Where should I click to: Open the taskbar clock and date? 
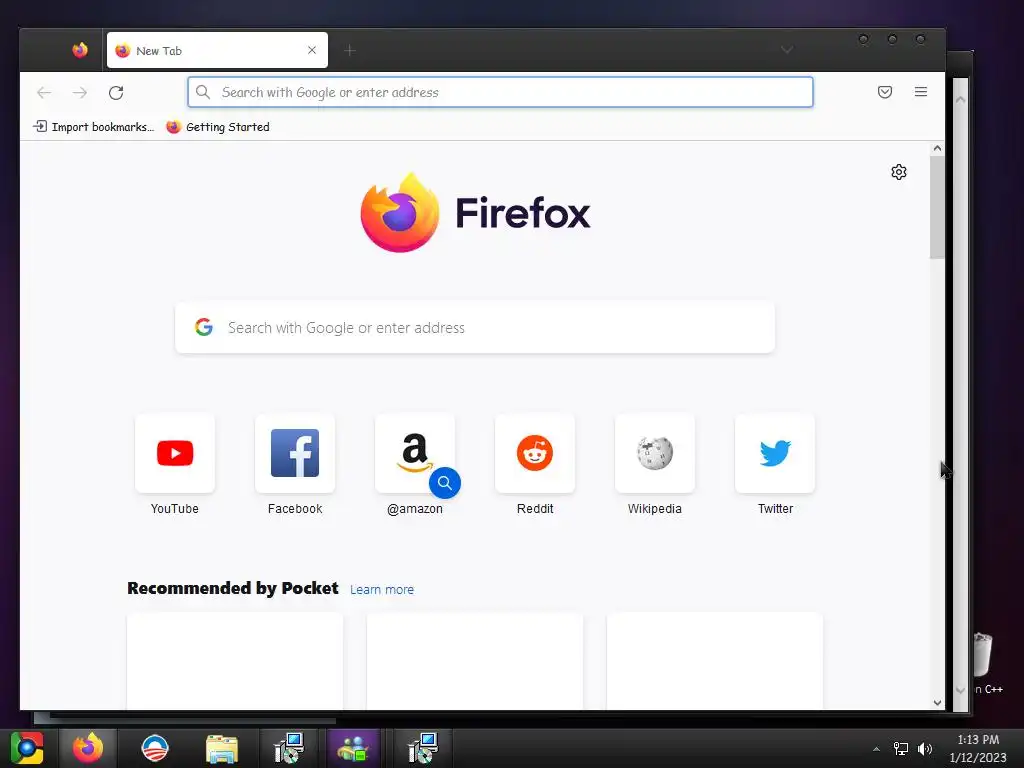[978, 748]
